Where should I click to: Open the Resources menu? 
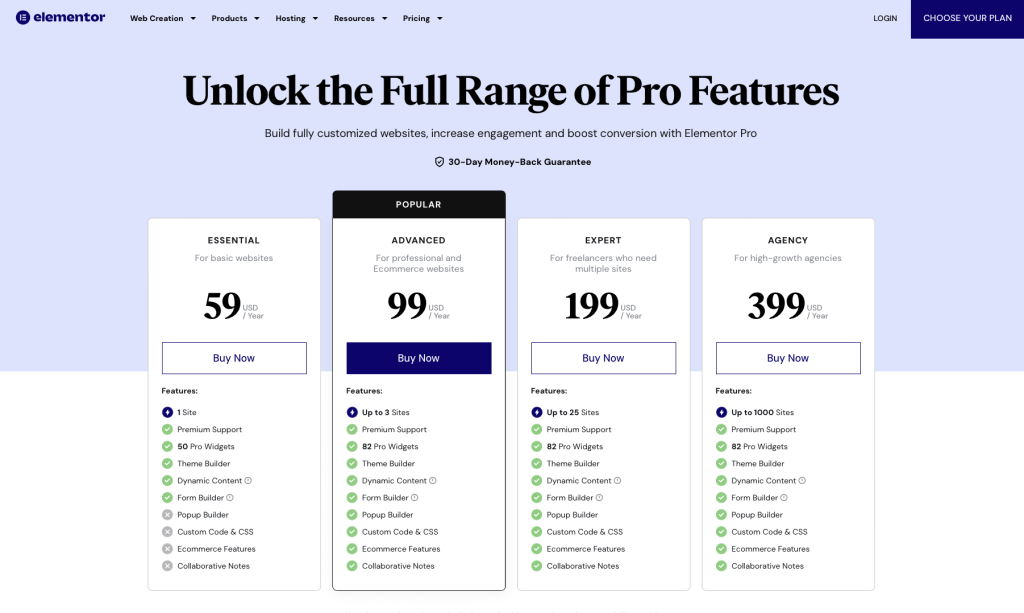tap(359, 18)
